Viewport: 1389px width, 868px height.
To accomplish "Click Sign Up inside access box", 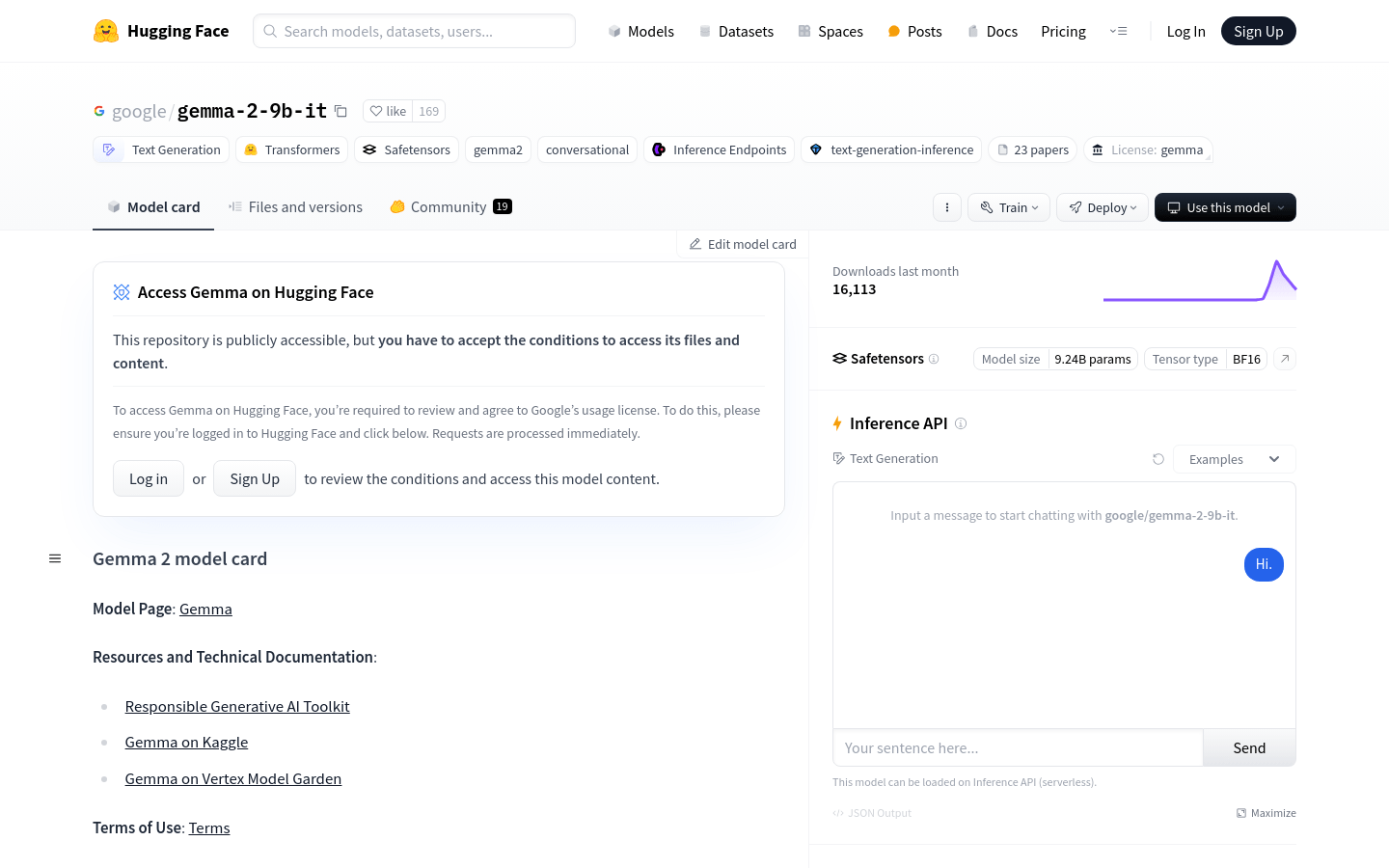I will click(x=255, y=478).
